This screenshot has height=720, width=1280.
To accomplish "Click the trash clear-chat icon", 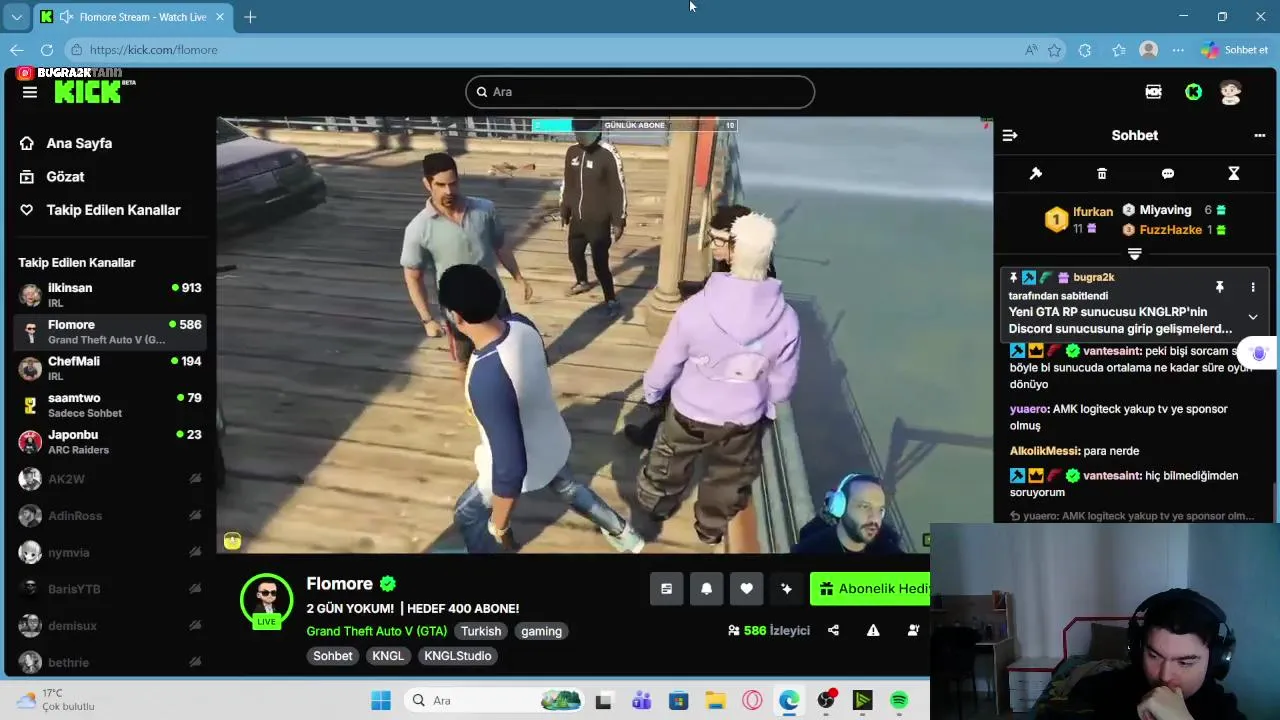I will (x=1102, y=173).
